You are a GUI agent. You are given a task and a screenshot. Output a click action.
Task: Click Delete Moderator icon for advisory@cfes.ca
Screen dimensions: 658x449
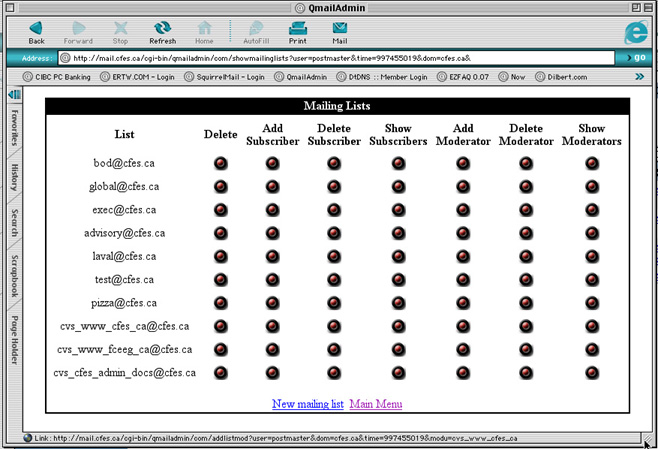pos(526,233)
